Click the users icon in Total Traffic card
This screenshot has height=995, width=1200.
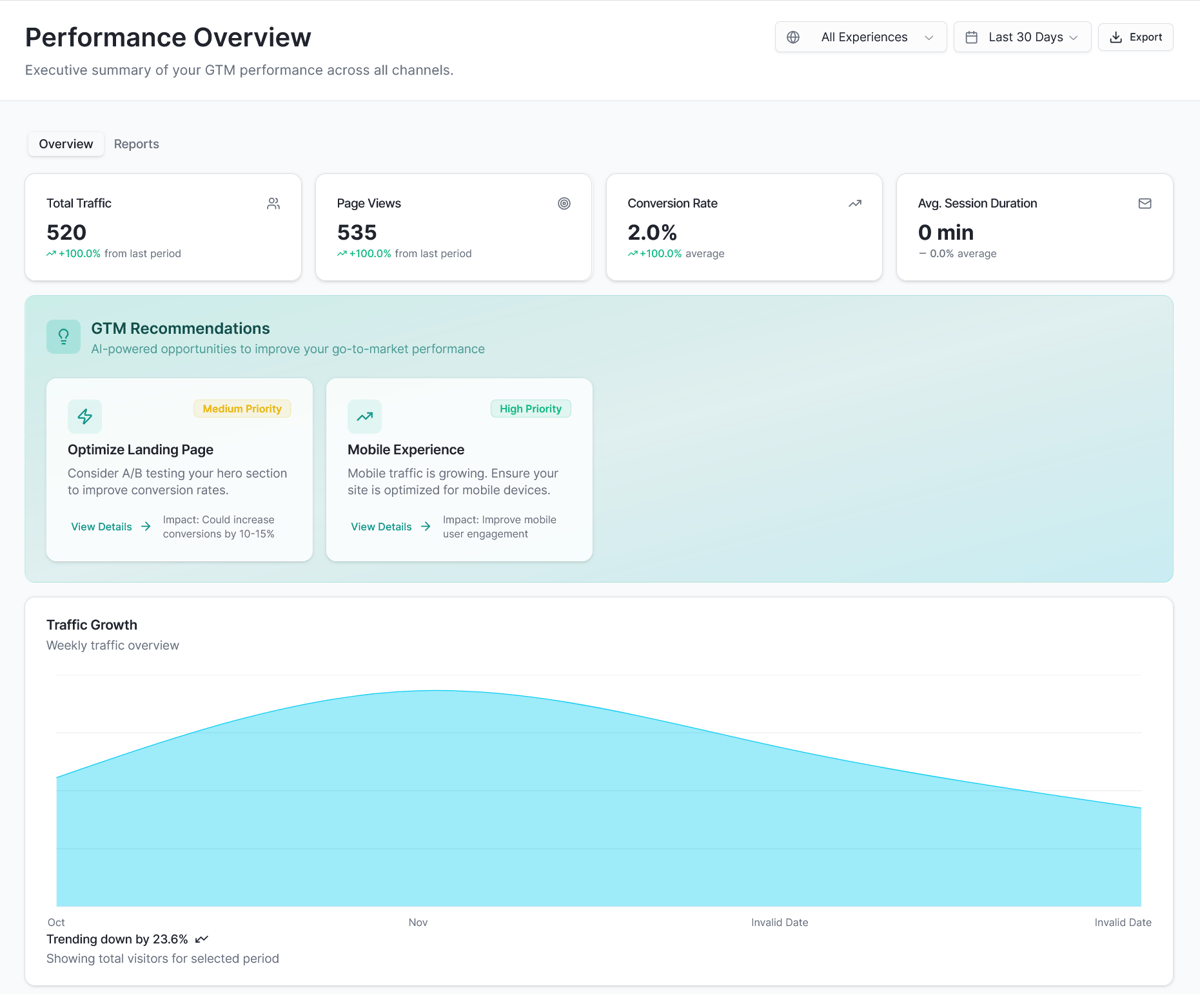273,203
